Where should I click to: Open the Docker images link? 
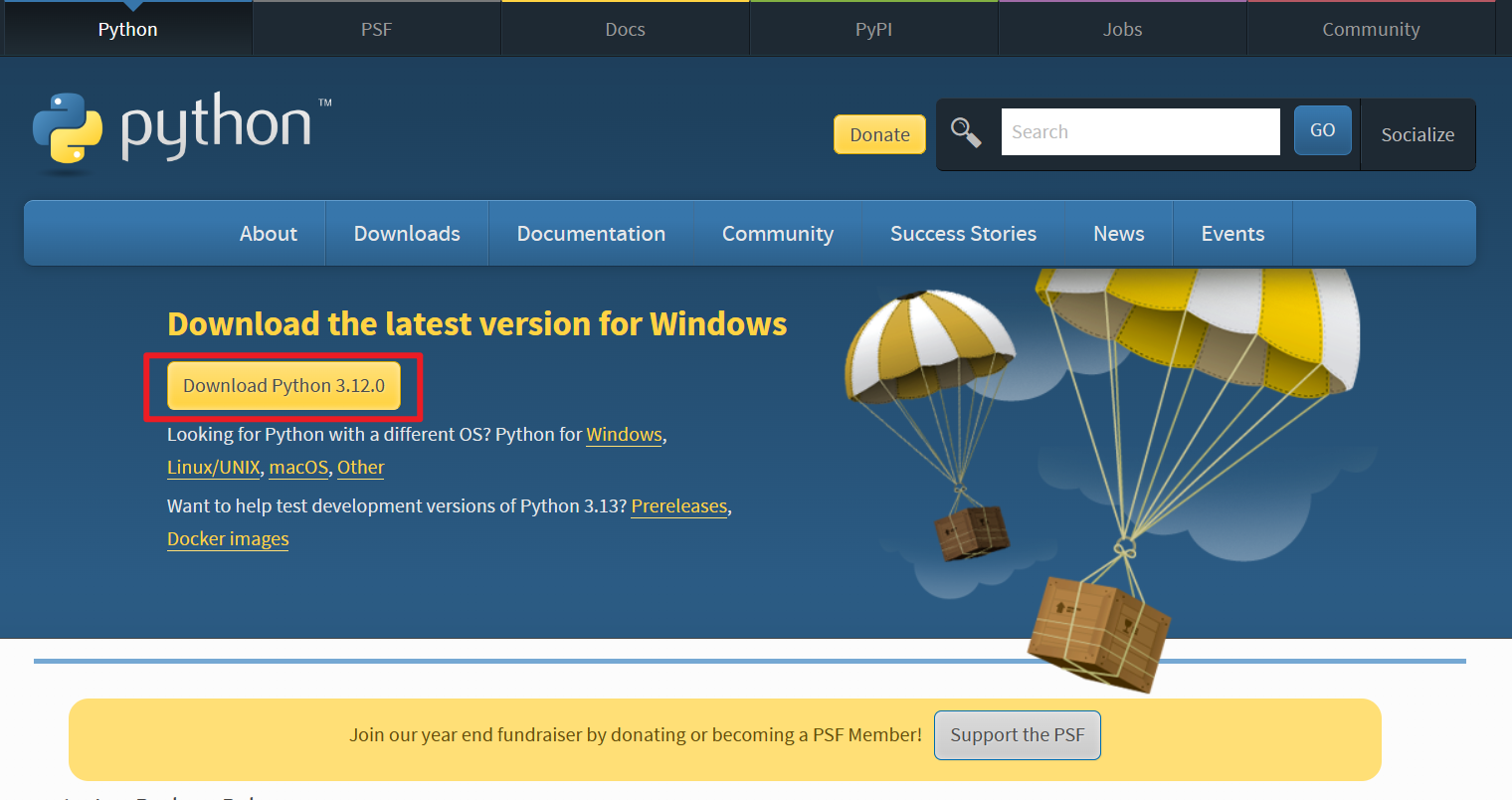tap(227, 538)
